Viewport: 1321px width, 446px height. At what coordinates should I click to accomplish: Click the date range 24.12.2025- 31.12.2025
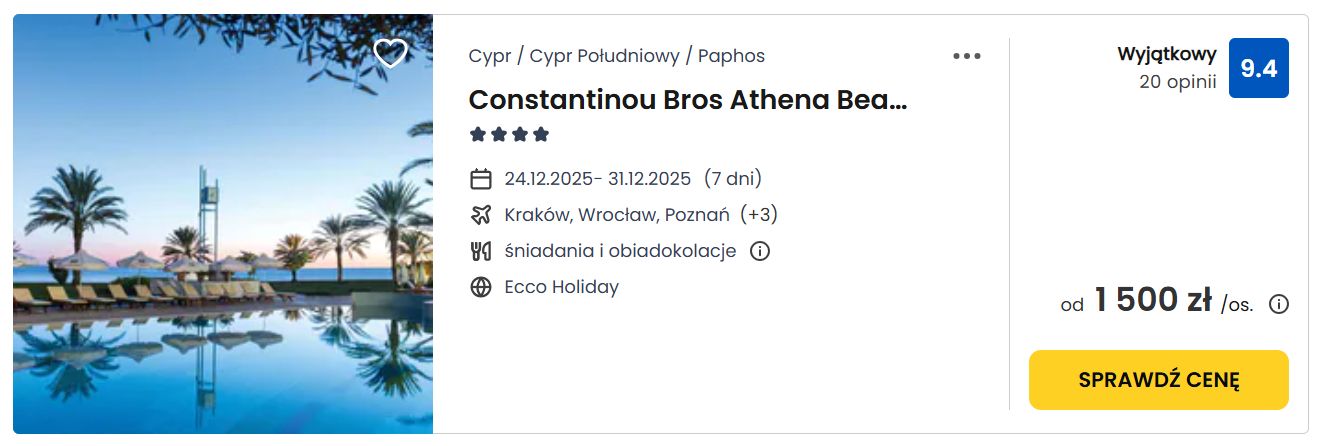click(x=598, y=179)
